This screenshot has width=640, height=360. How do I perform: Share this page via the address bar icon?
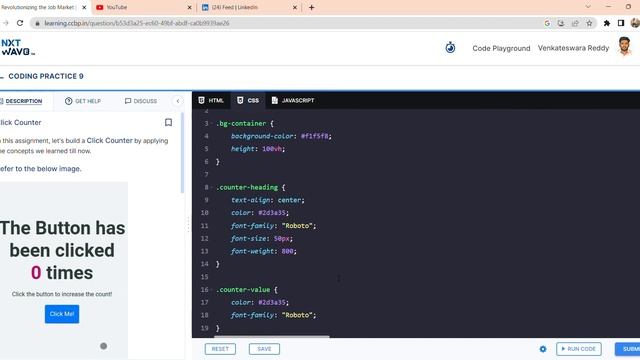click(x=575, y=23)
